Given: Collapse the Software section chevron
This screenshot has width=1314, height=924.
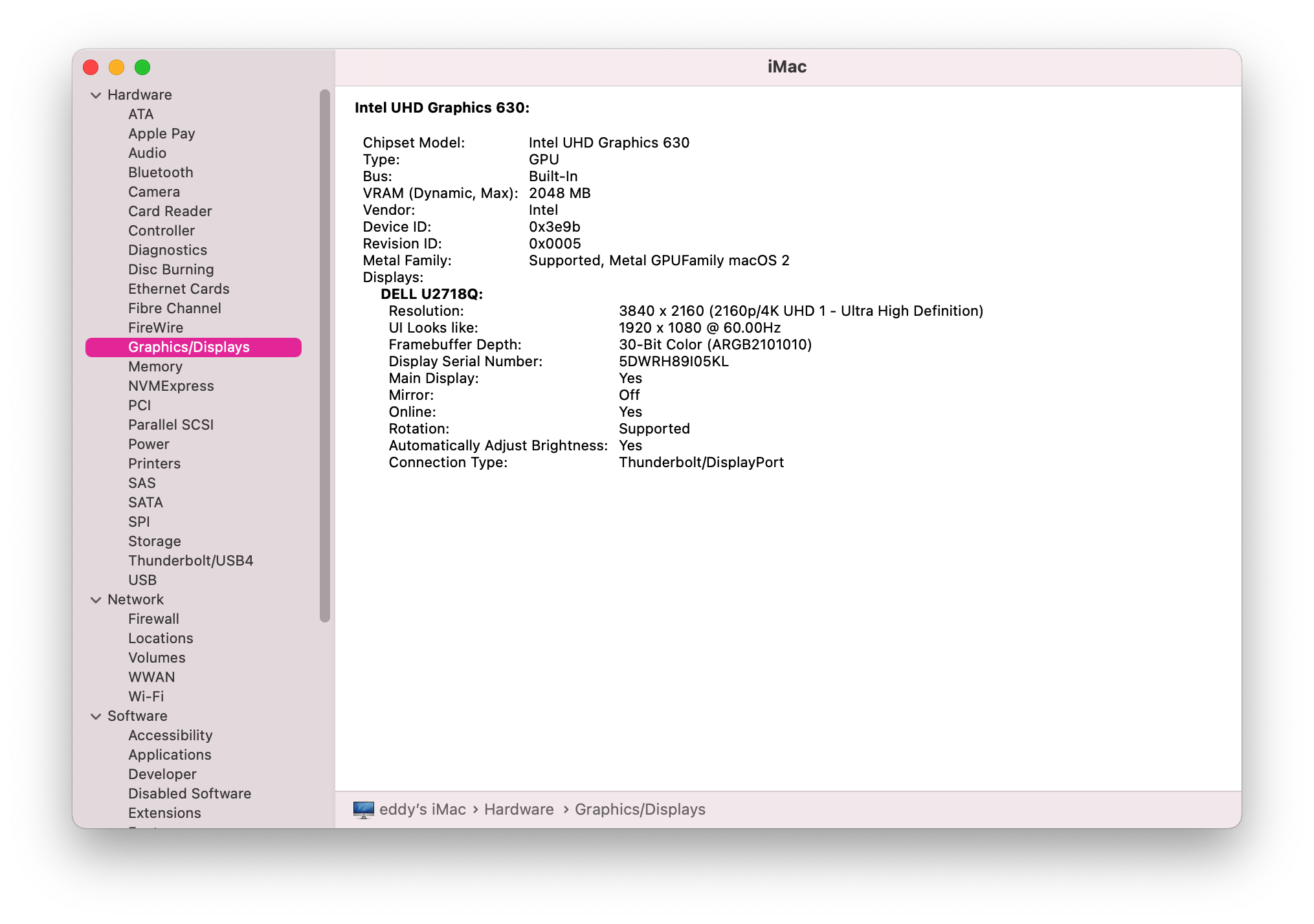Looking at the screenshot, I should 96,716.
